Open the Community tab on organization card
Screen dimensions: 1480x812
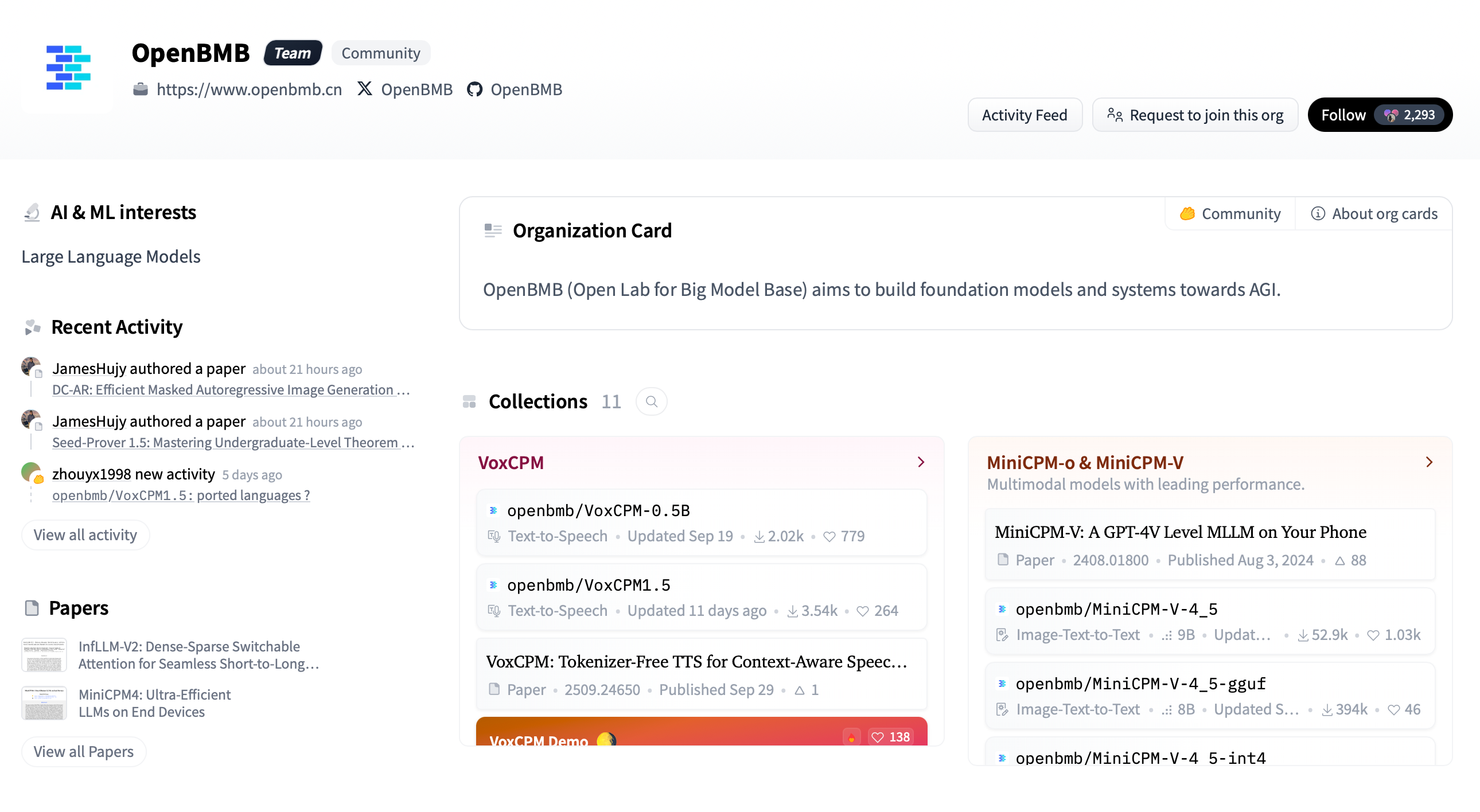click(1230, 214)
